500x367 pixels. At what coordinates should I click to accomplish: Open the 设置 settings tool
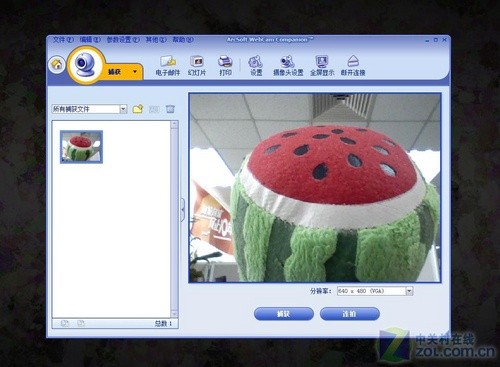click(256, 65)
